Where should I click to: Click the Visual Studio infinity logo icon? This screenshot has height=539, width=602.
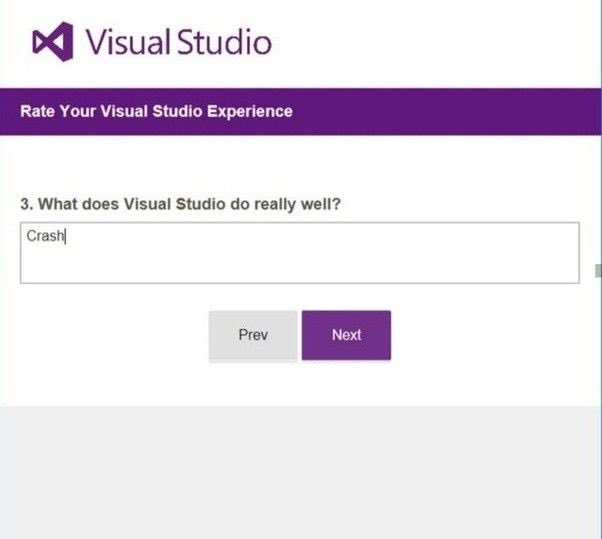[53, 42]
